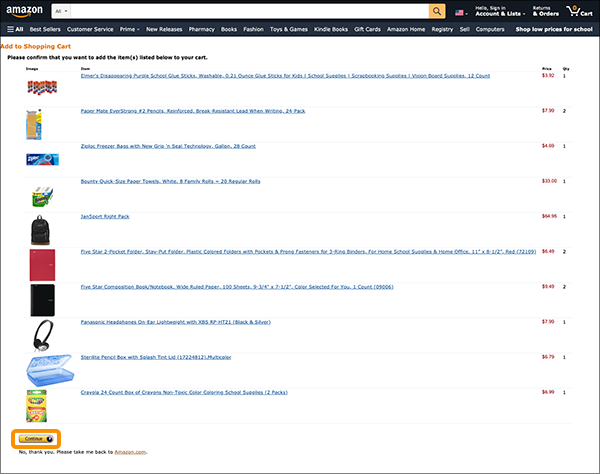Open the All hamburger menu

point(15,29)
